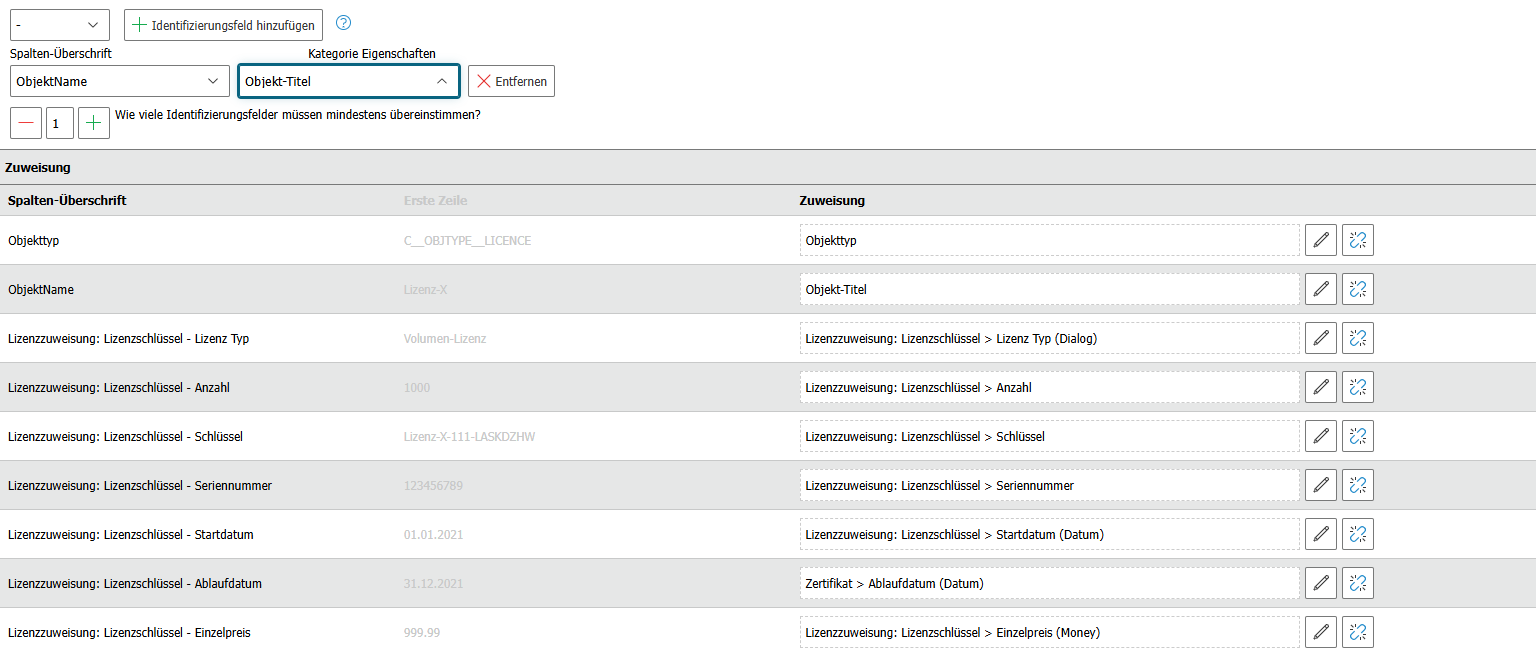Unlink the Schlüssel assignment
The image size is (1536, 656).
[x=1358, y=436]
